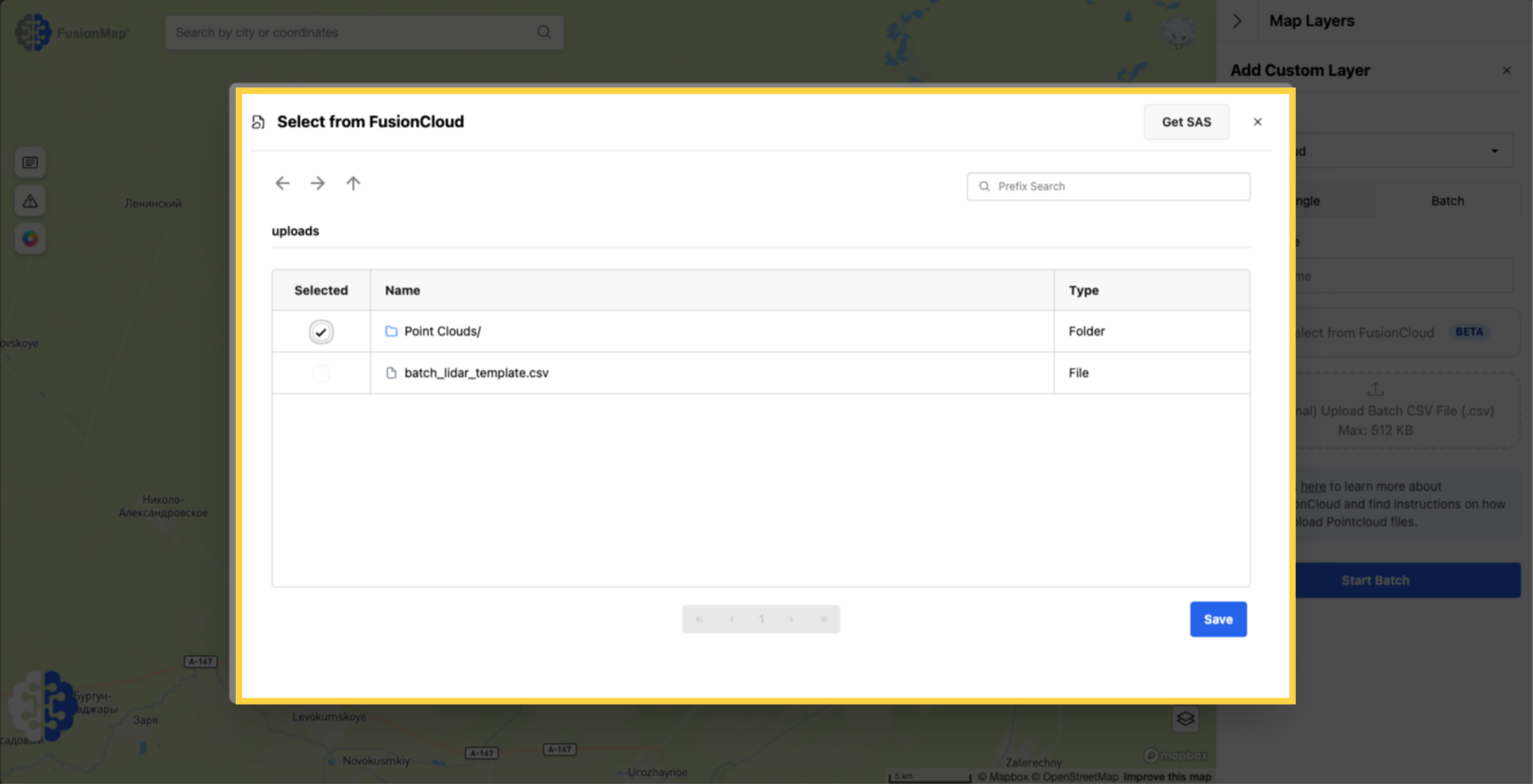Viewport: 1533px width, 784px height.
Task: Go to first page in pagination
Action: pyautogui.click(x=699, y=619)
